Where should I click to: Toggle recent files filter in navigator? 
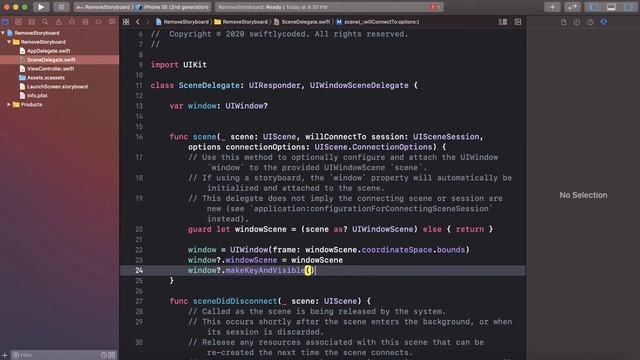104,355
